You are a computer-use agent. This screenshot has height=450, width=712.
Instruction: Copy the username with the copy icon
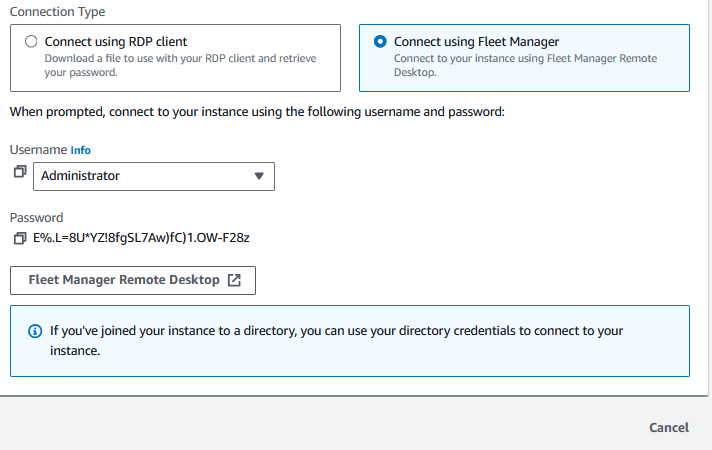coord(20,171)
